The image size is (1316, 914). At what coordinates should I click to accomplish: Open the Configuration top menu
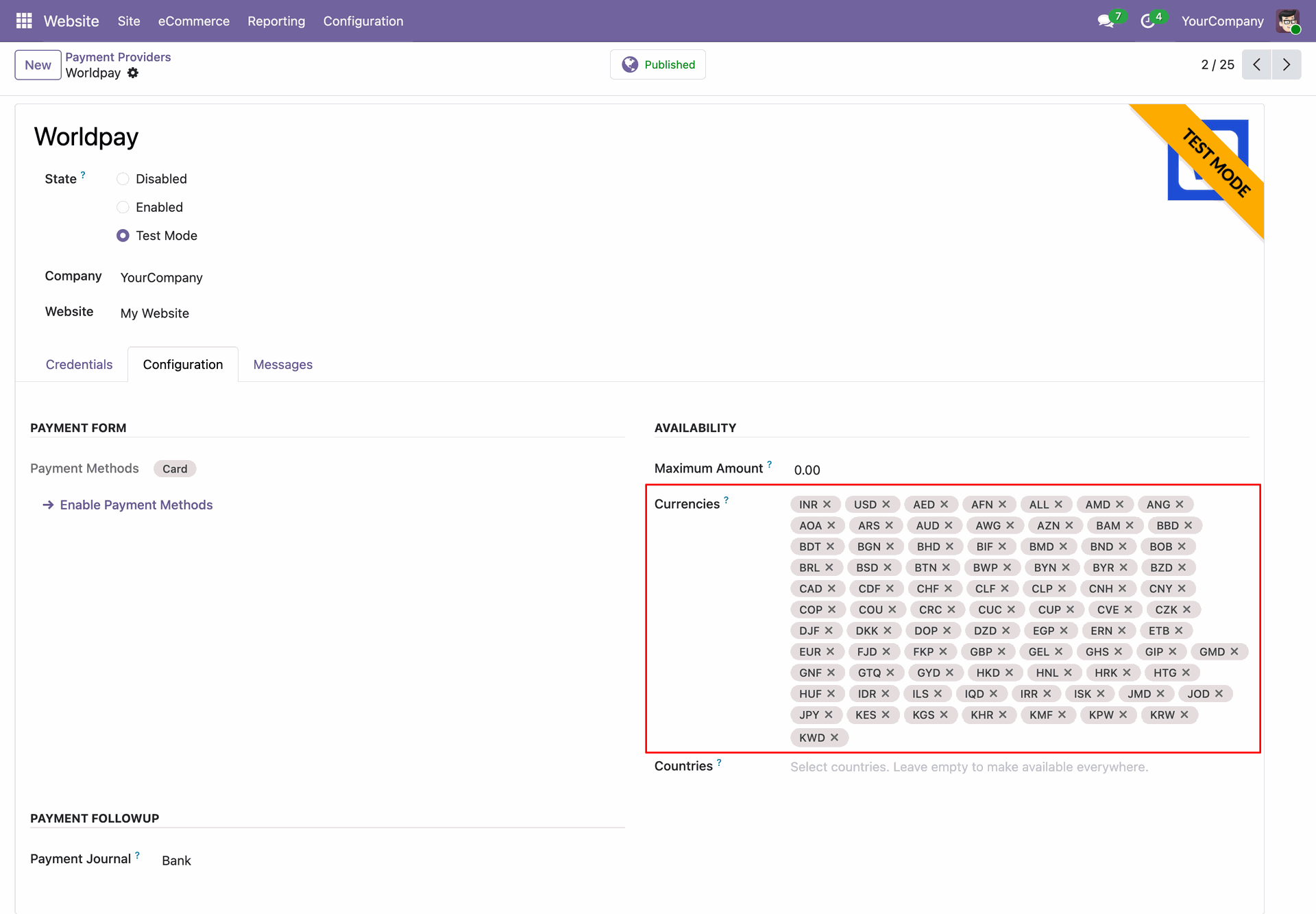pyautogui.click(x=363, y=21)
